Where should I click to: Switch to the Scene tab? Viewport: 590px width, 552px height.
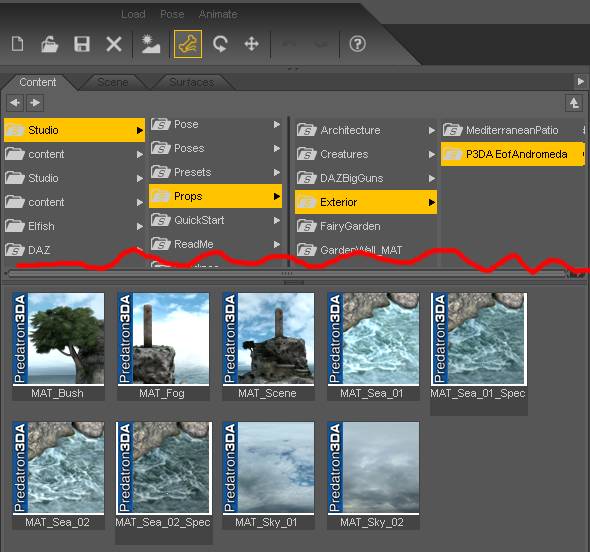coord(113,82)
